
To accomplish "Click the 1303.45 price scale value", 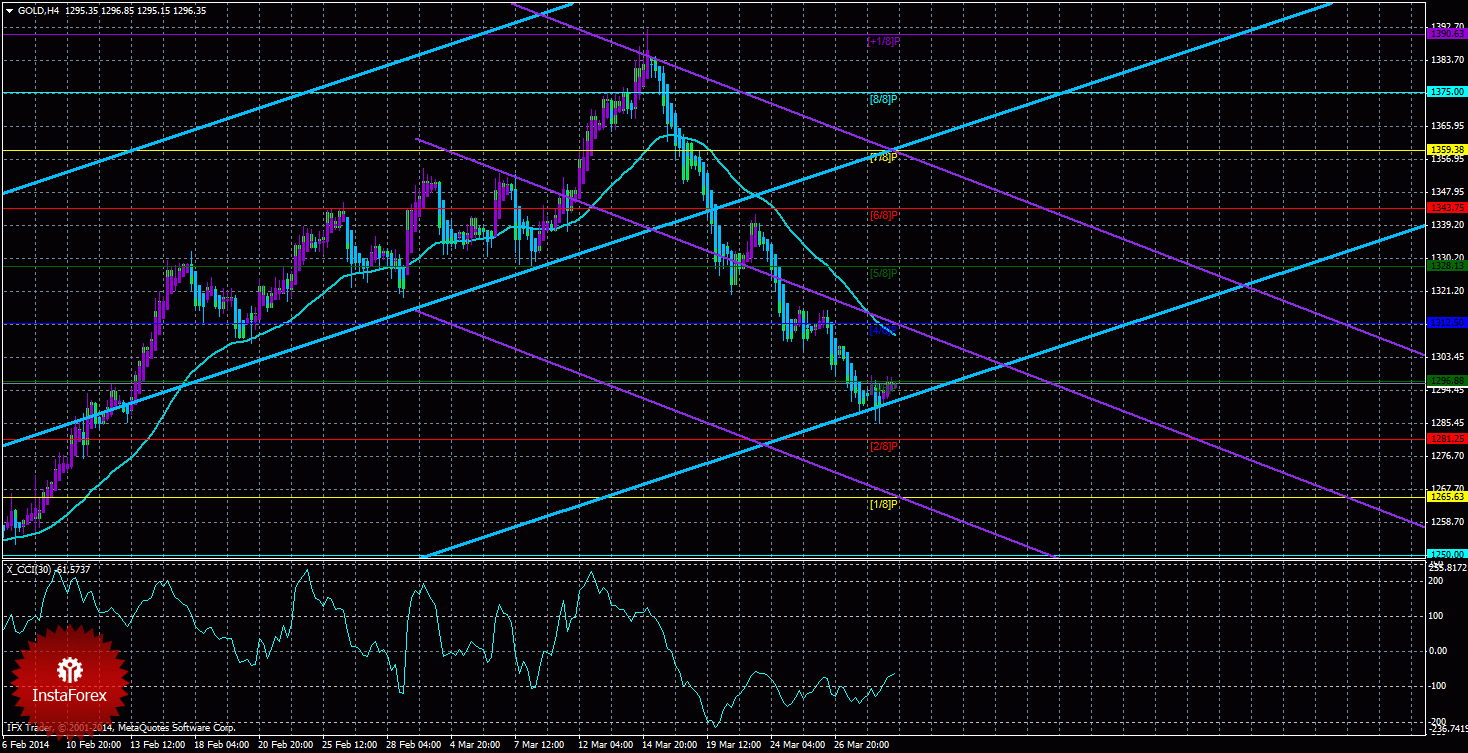I will [x=1447, y=357].
